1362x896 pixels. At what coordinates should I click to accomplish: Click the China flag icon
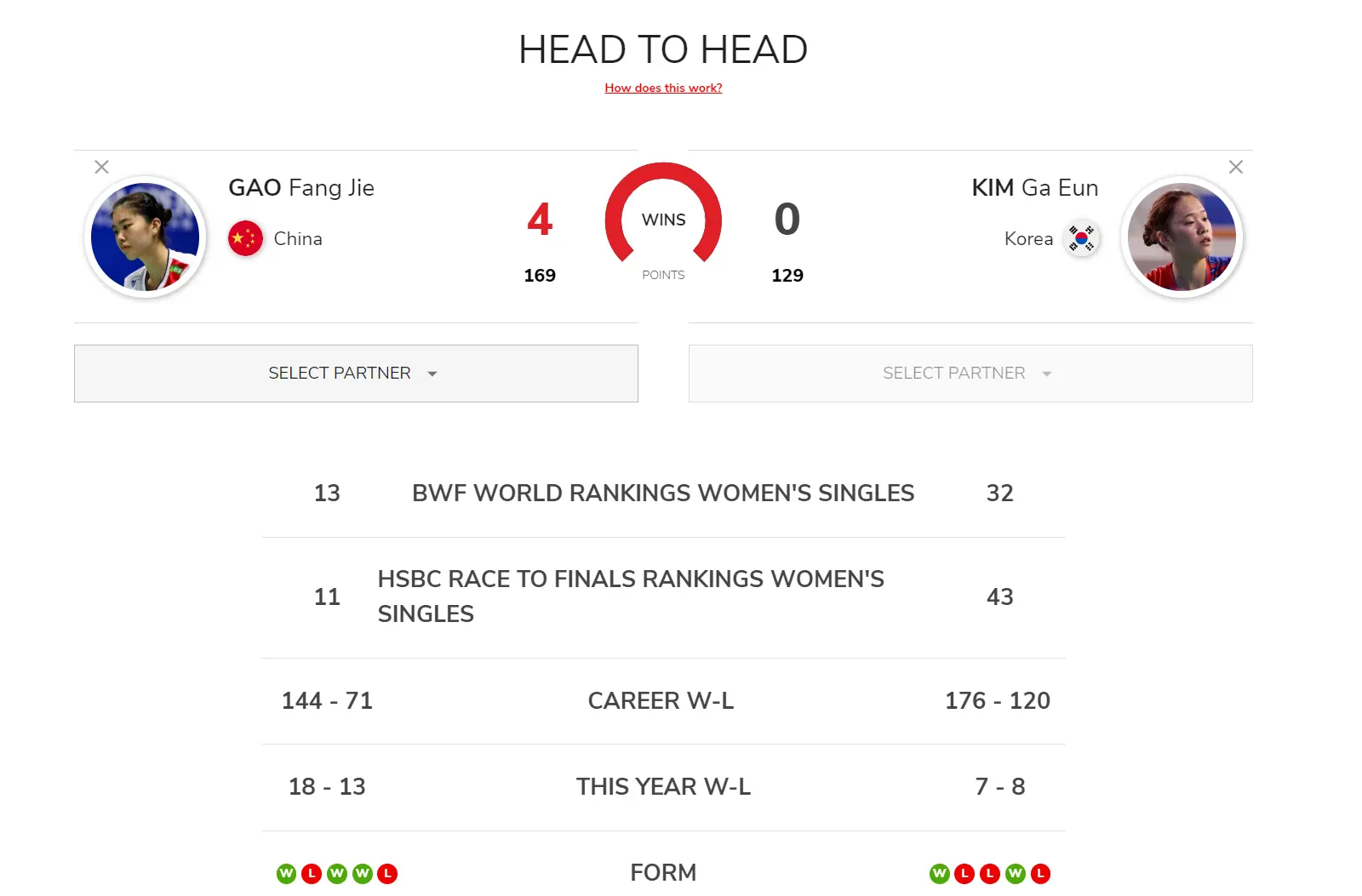(245, 238)
